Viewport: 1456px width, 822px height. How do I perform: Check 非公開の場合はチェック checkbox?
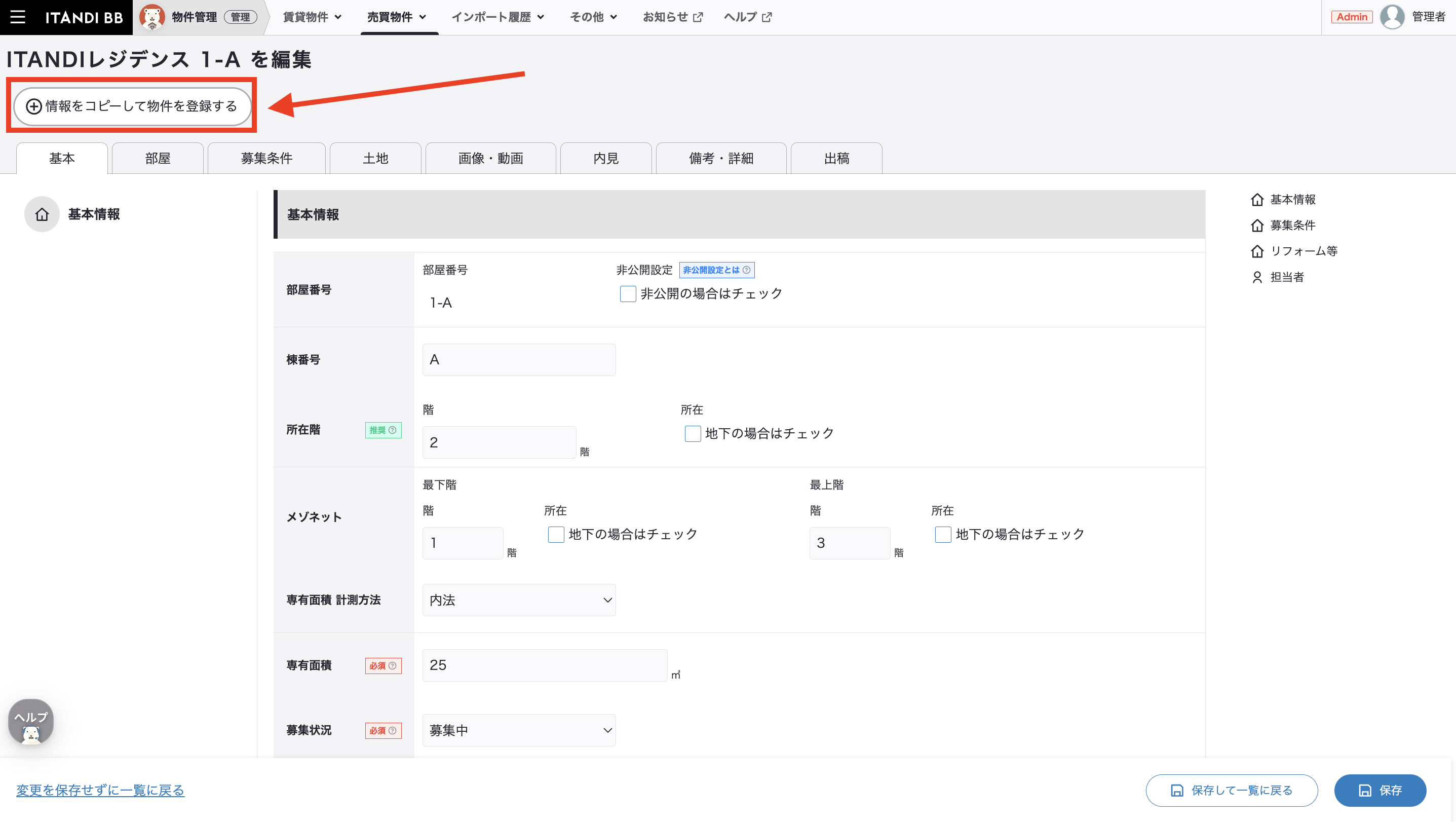(x=628, y=294)
